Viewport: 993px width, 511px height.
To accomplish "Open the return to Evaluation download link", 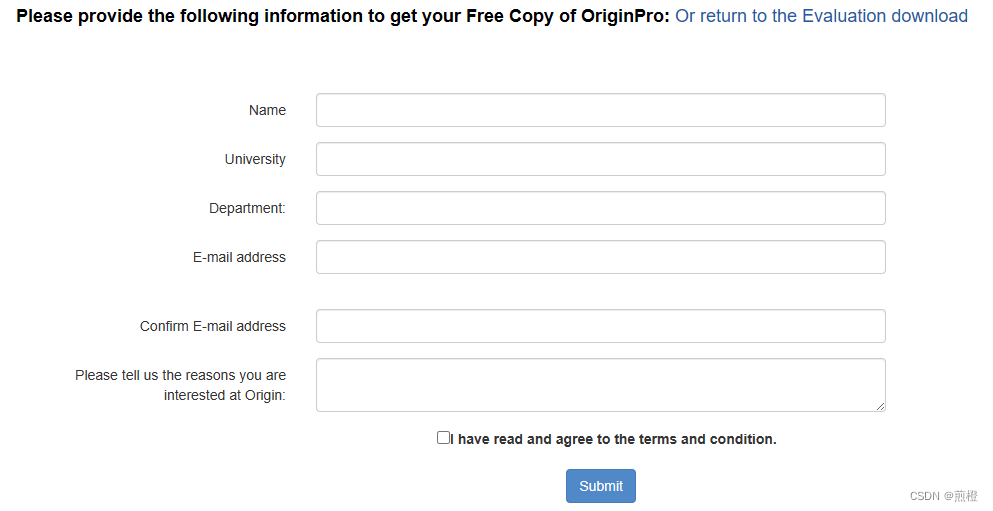I will (821, 16).
